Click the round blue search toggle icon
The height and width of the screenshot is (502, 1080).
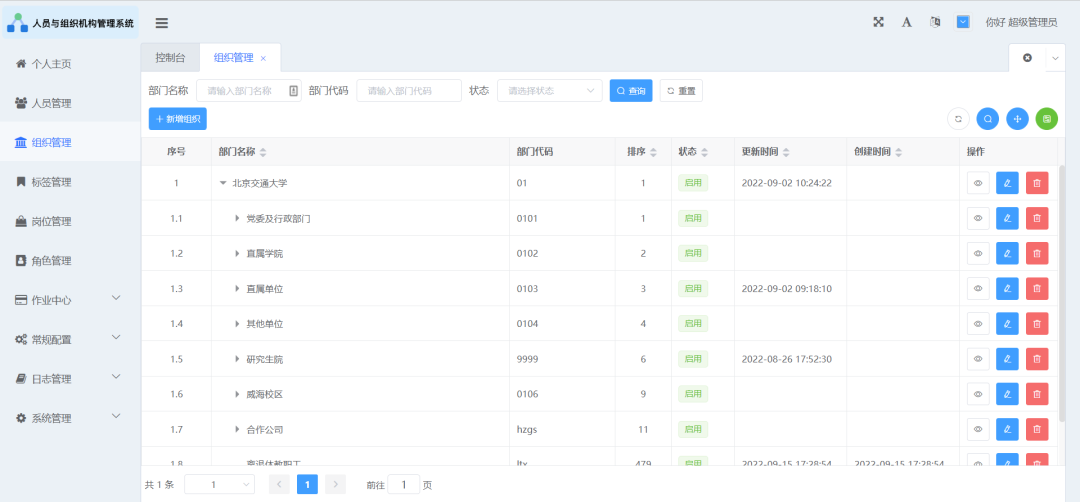click(x=988, y=118)
